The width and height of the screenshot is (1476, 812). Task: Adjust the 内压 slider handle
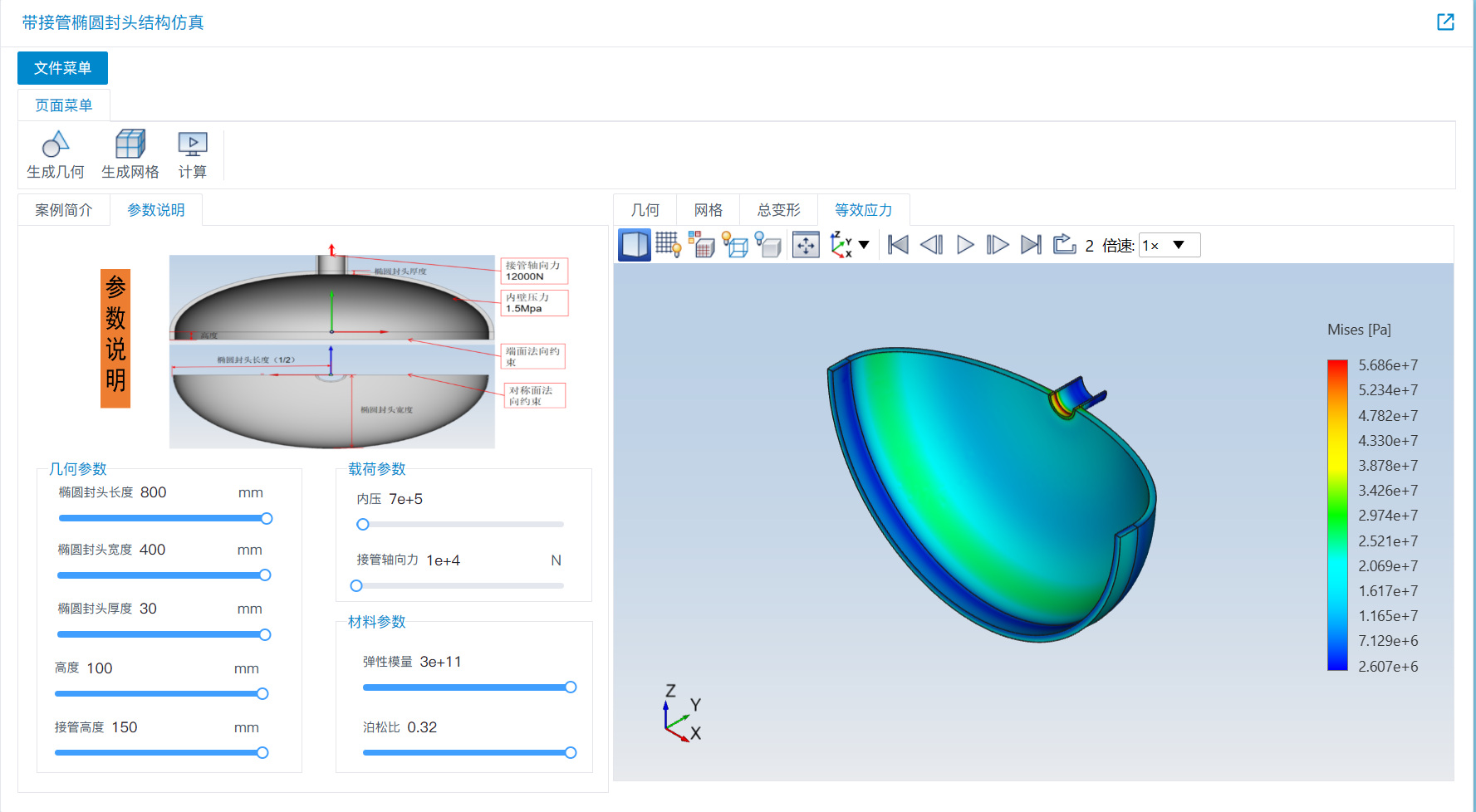coord(363,525)
